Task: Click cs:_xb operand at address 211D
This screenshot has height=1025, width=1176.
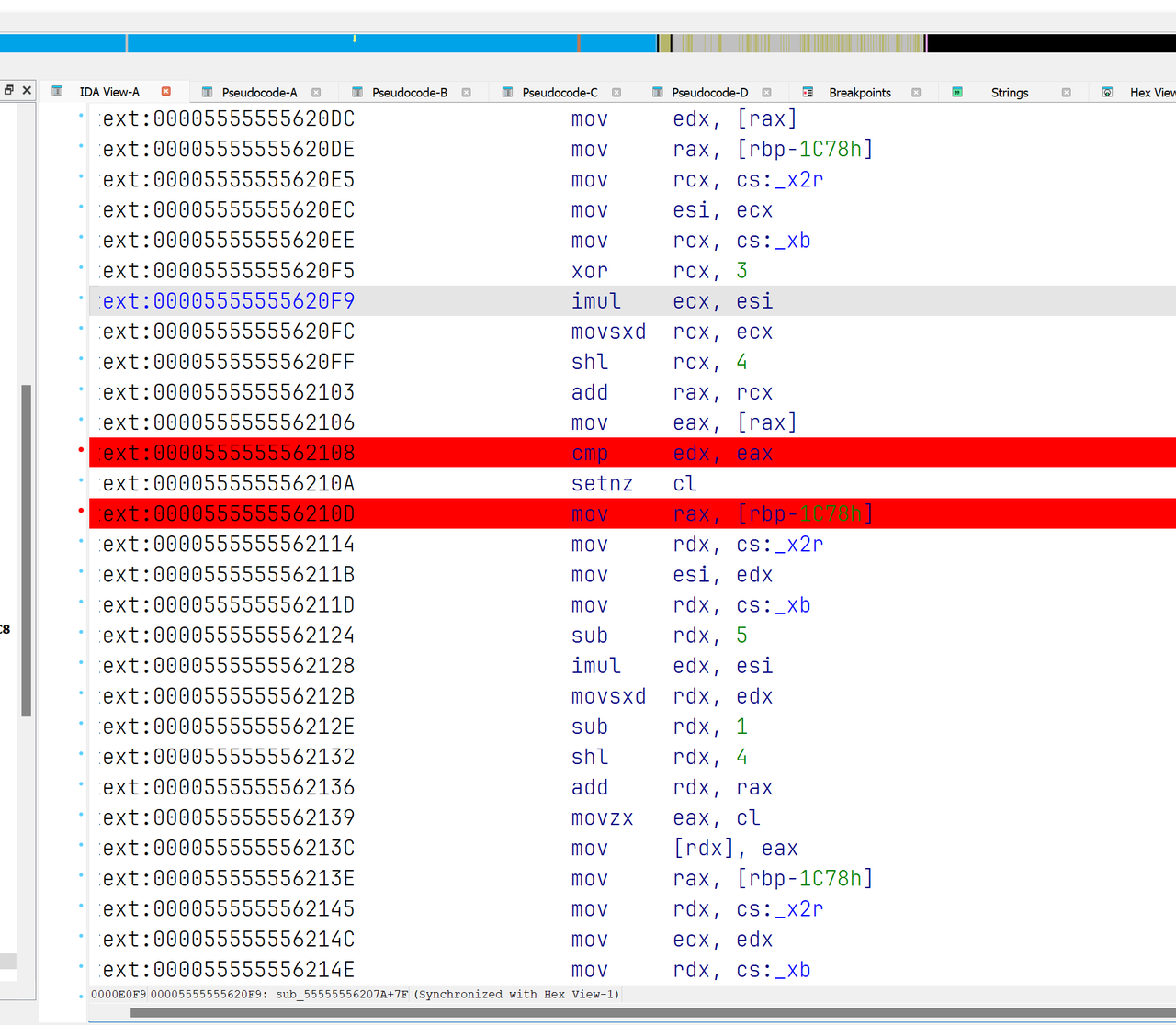Action: click(773, 605)
